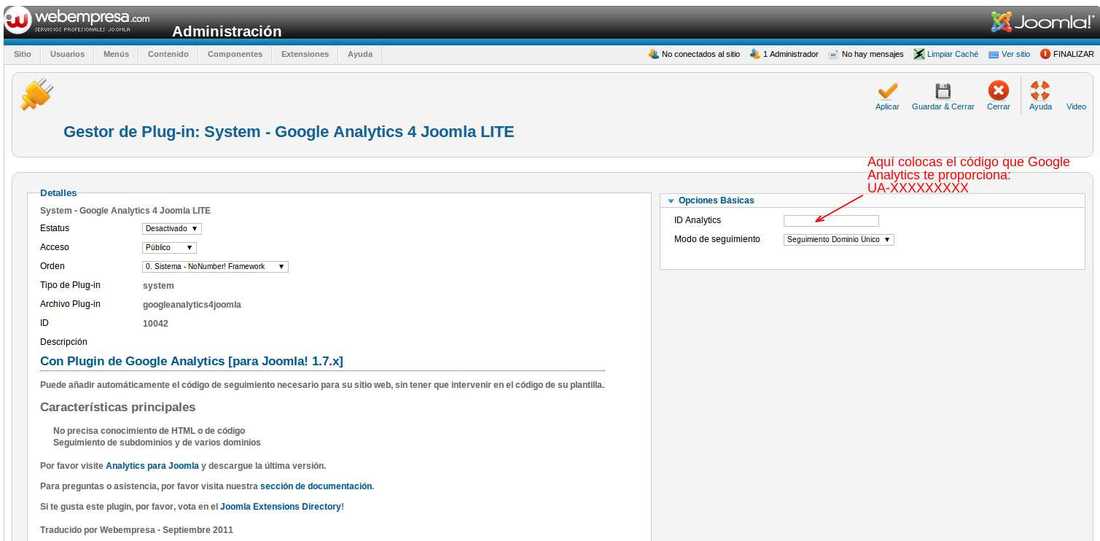Open the Estatus dropdown set to Desactivado
This screenshot has height=541, width=1100.
[172, 229]
